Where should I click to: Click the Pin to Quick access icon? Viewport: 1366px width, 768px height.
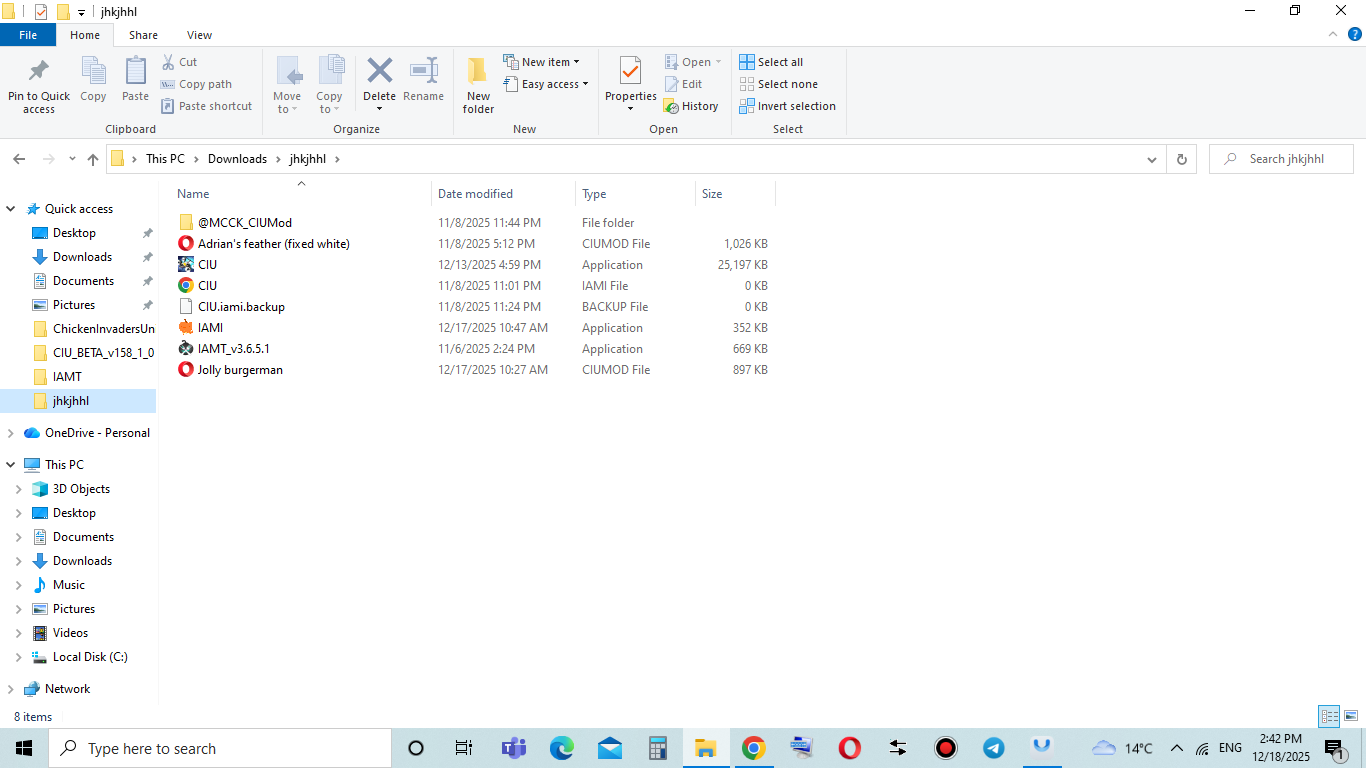[x=39, y=73]
